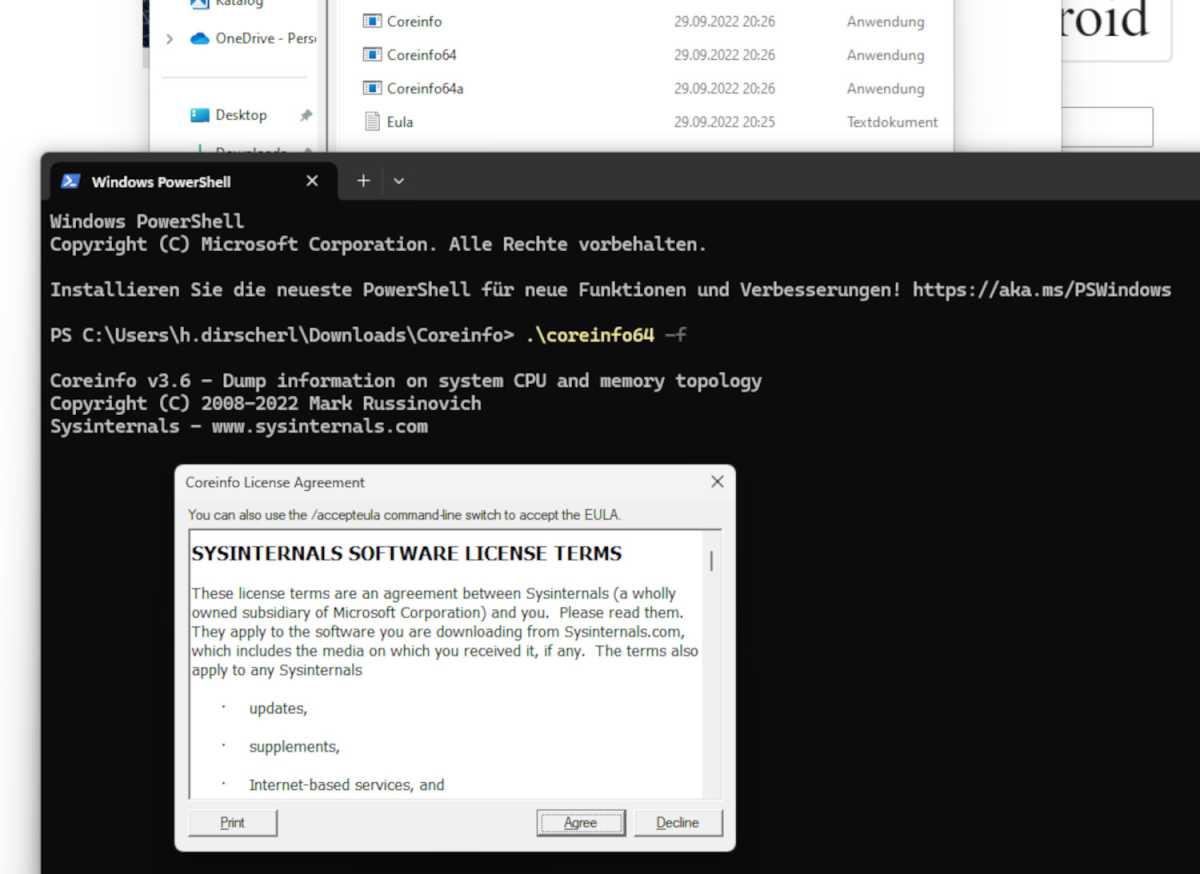Click the Decline button
The width and height of the screenshot is (1200, 874).
[677, 823]
